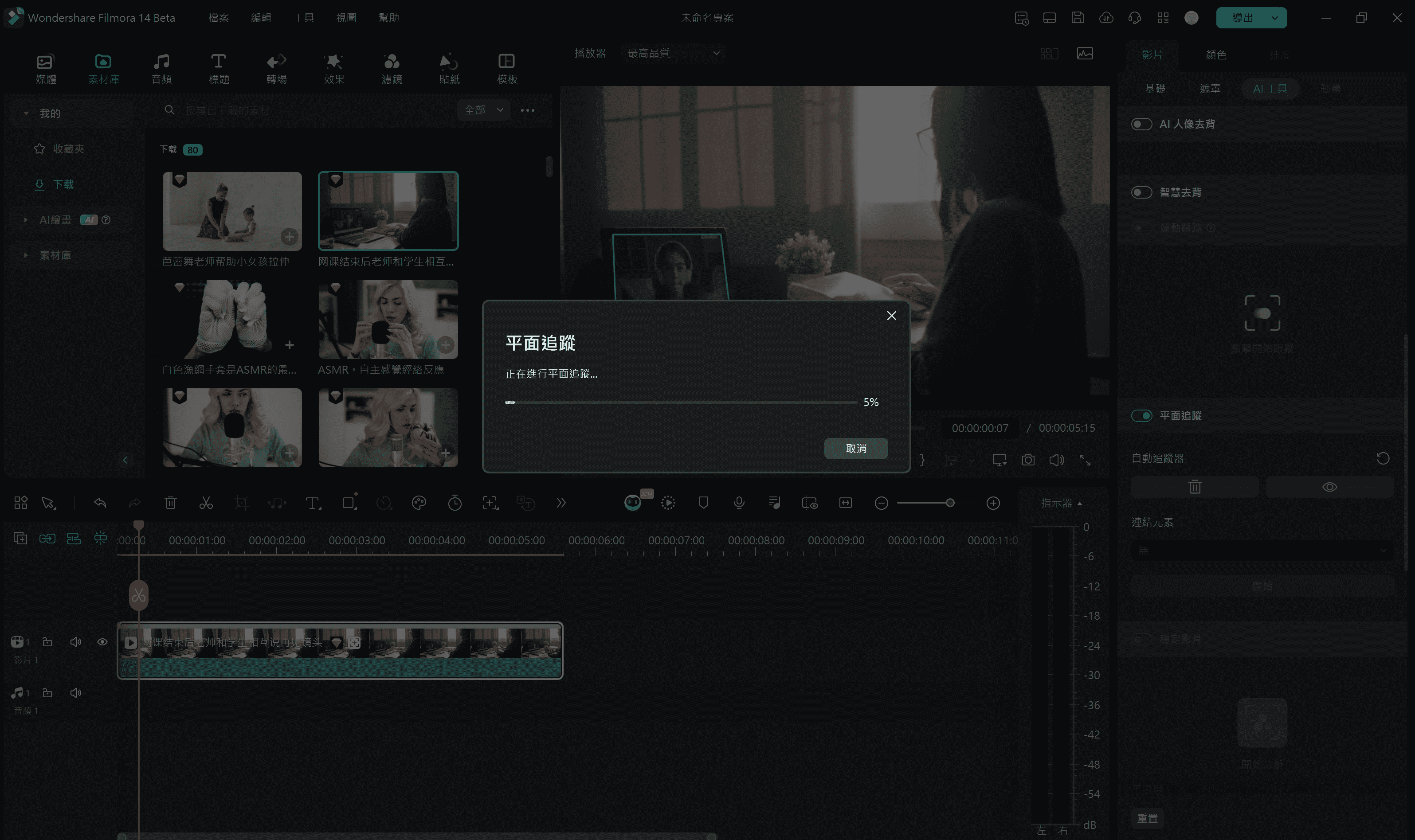Split clip with scissors toolbar icon

(x=206, y=503)
